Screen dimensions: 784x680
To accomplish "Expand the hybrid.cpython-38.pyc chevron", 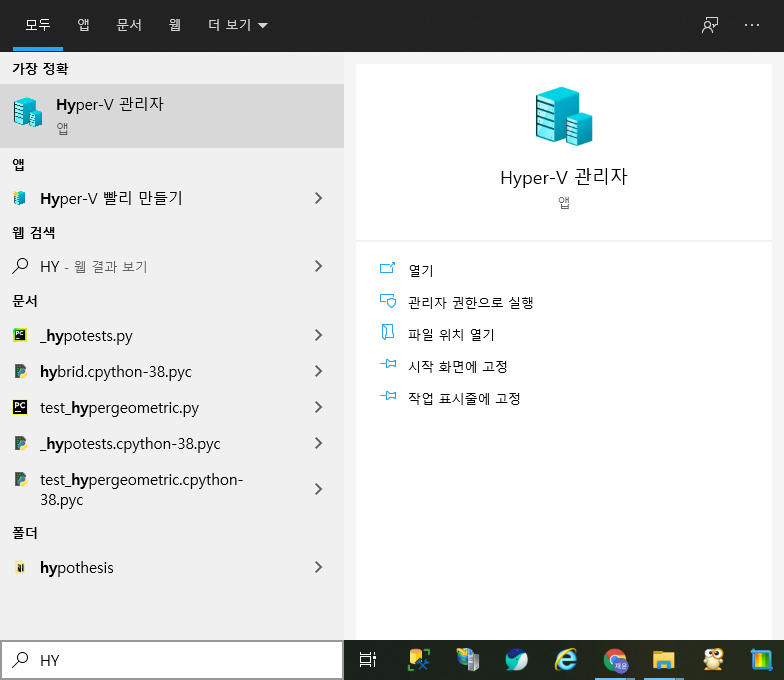I will (318, 371).
